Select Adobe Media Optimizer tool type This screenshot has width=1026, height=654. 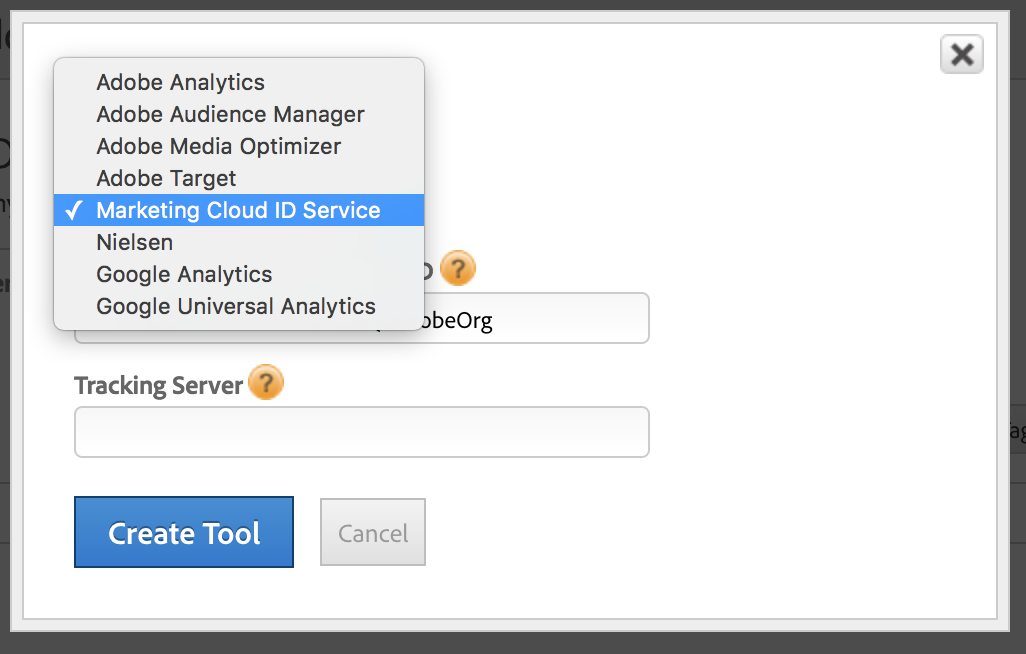218,146
